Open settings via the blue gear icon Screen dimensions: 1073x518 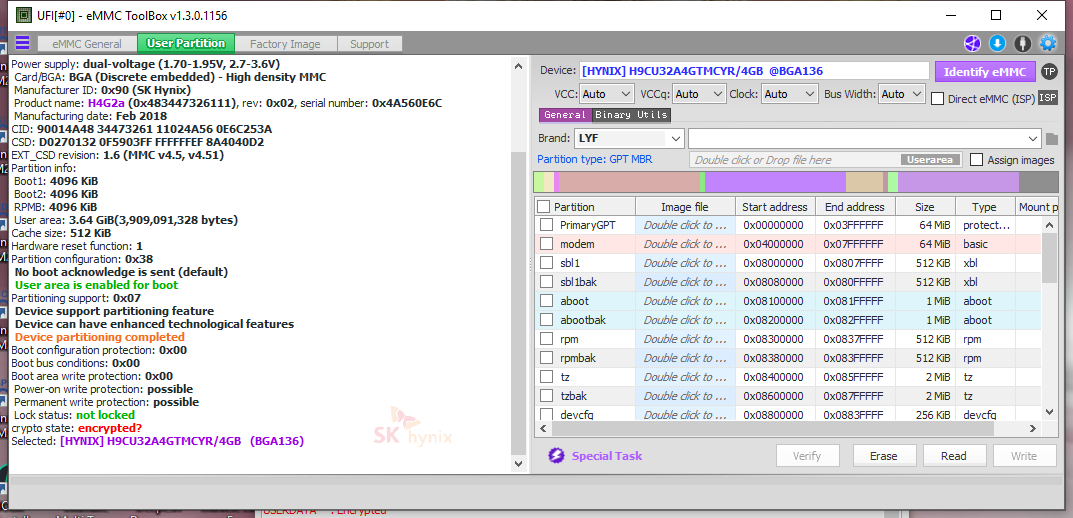(x=1047, y=43)
